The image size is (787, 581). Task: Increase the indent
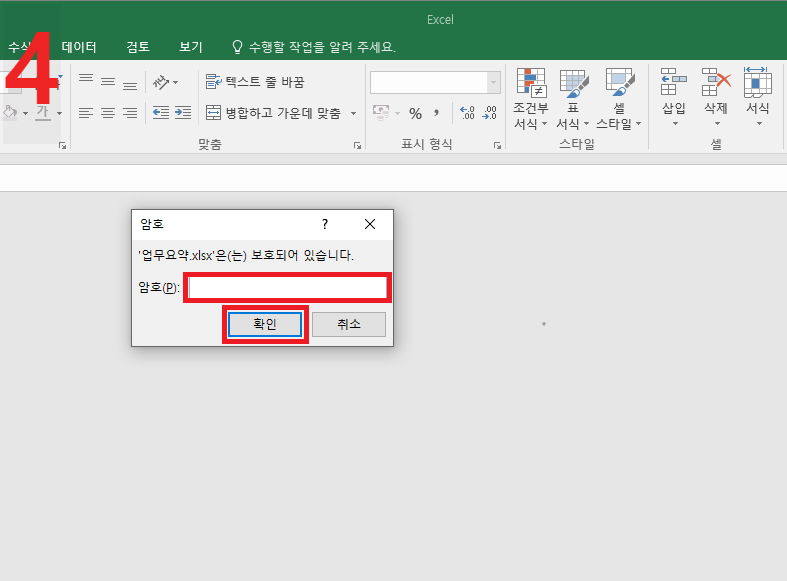(183, 113)
